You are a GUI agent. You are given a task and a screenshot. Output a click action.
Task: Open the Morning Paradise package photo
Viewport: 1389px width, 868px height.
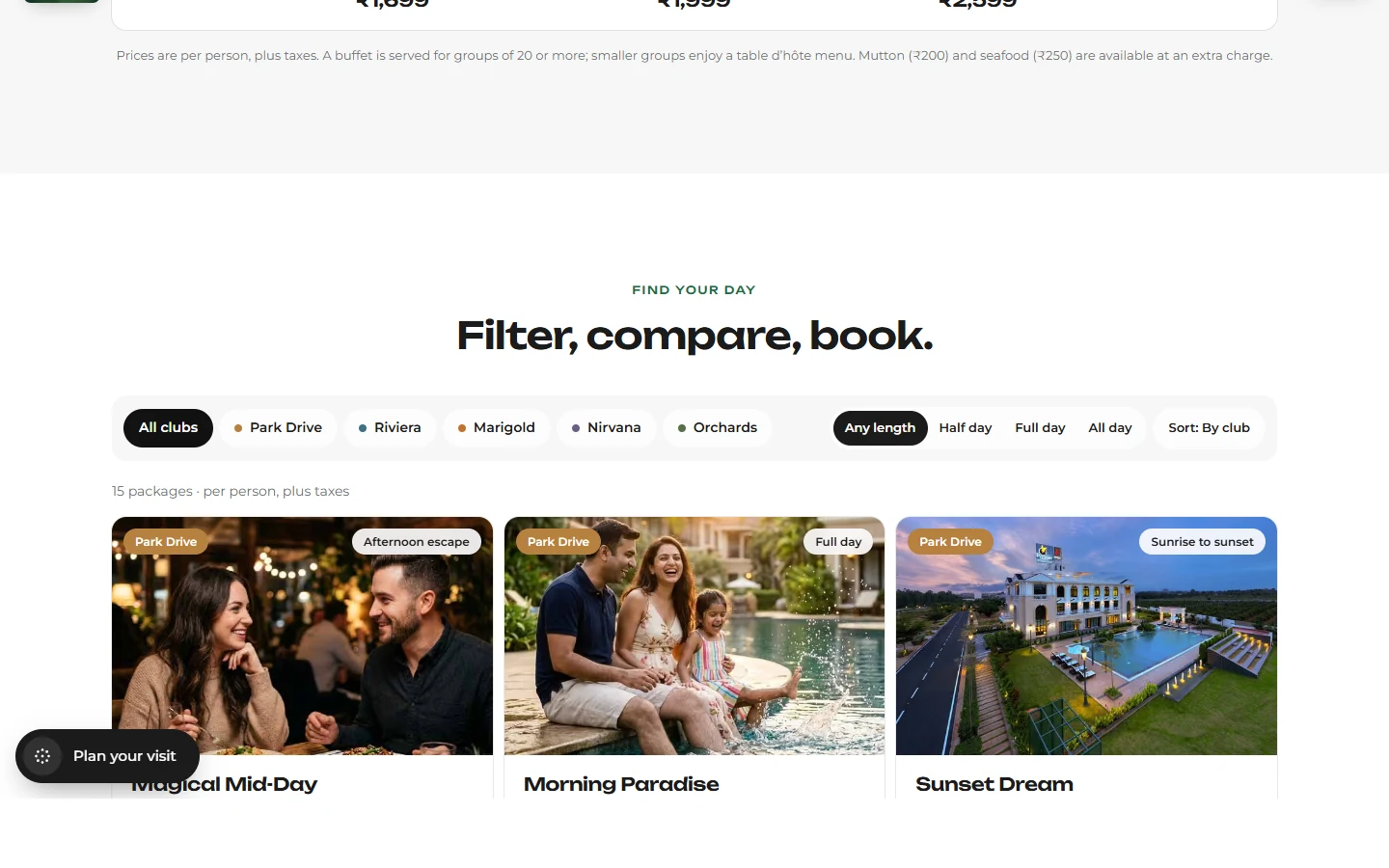click(694, 636)
